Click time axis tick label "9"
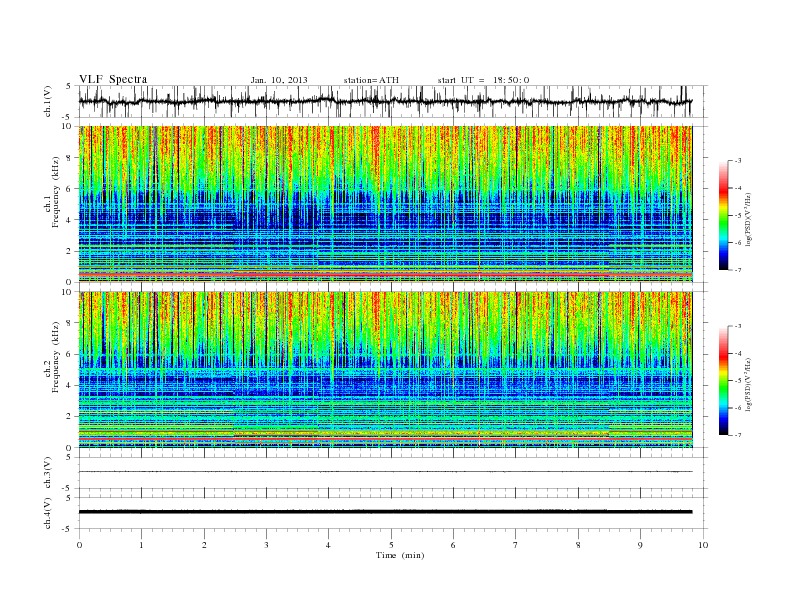 pos(640,545)
